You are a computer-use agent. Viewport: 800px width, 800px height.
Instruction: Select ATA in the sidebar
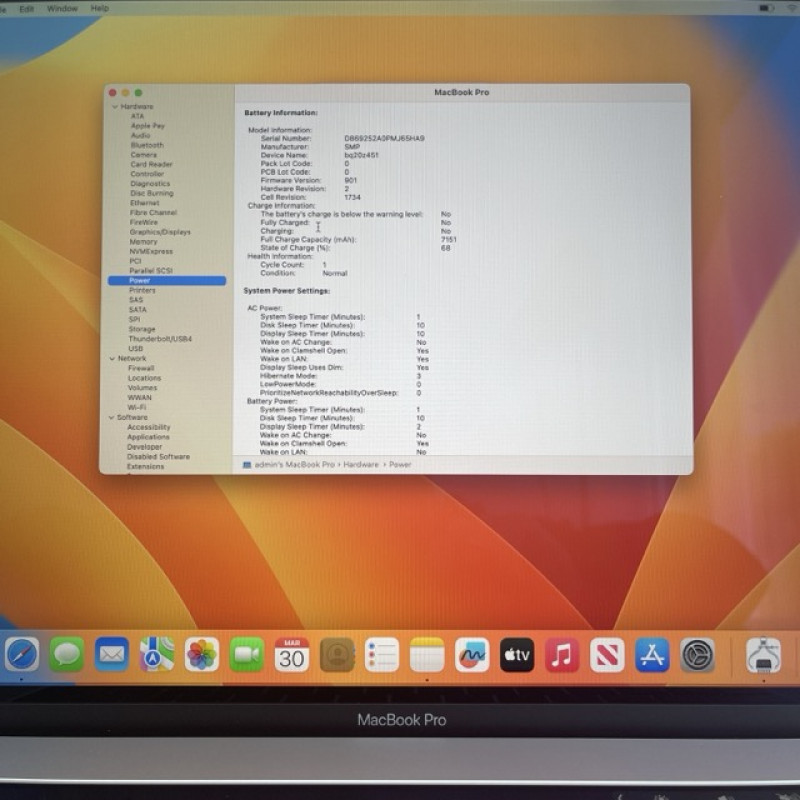pos(137,116)
